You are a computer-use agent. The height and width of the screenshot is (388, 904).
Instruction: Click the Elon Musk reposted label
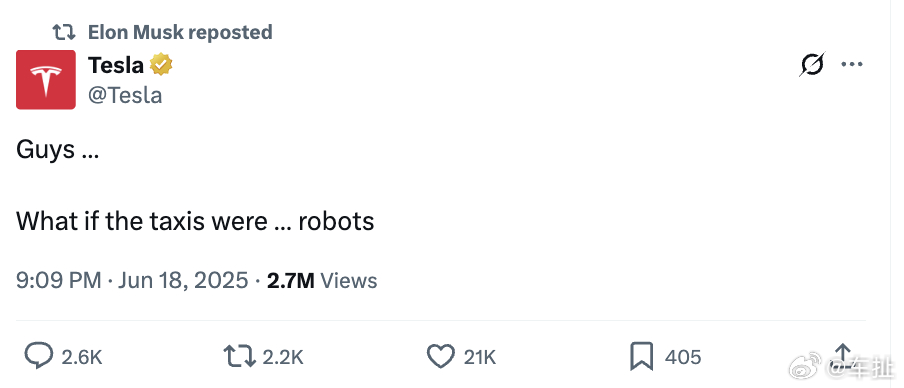click(x=180, y=32)
